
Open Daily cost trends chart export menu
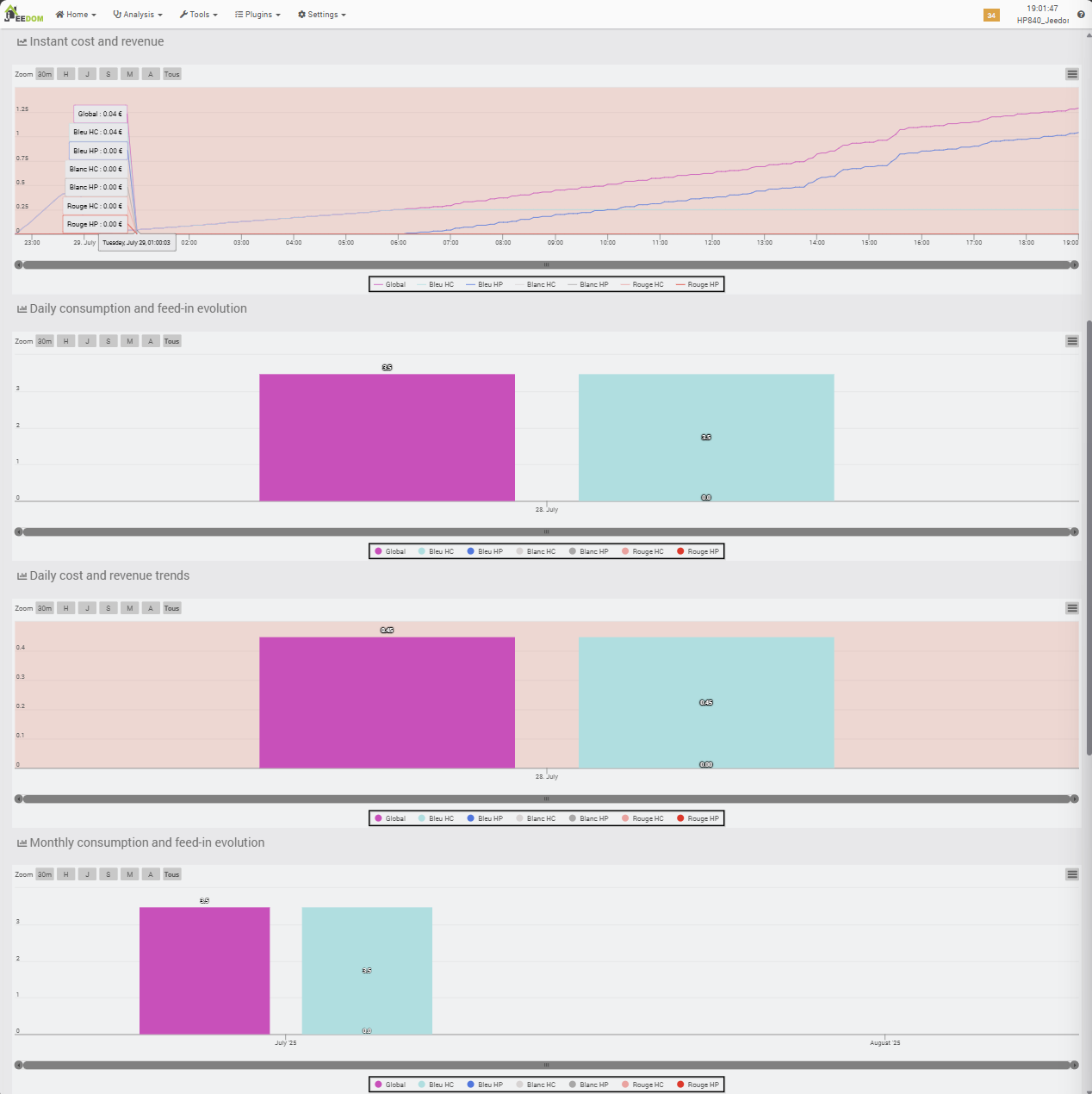[x=1072, y=608]
